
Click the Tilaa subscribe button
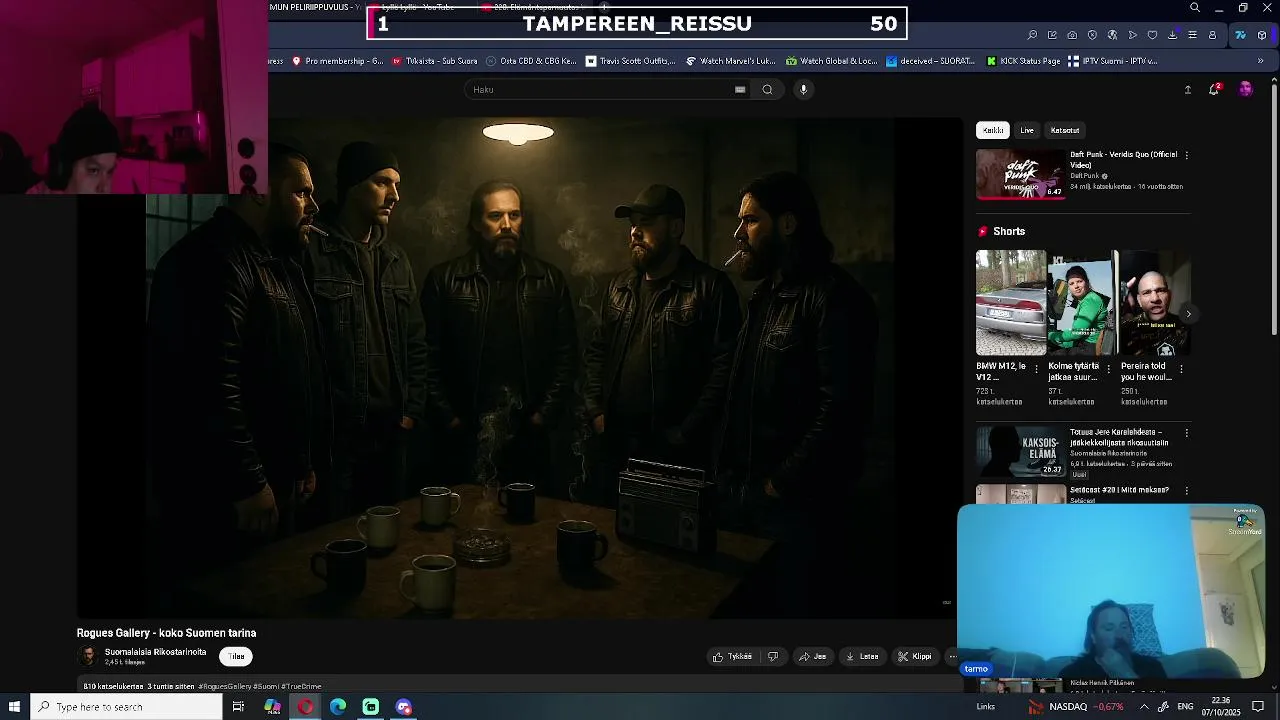(236, 657)
